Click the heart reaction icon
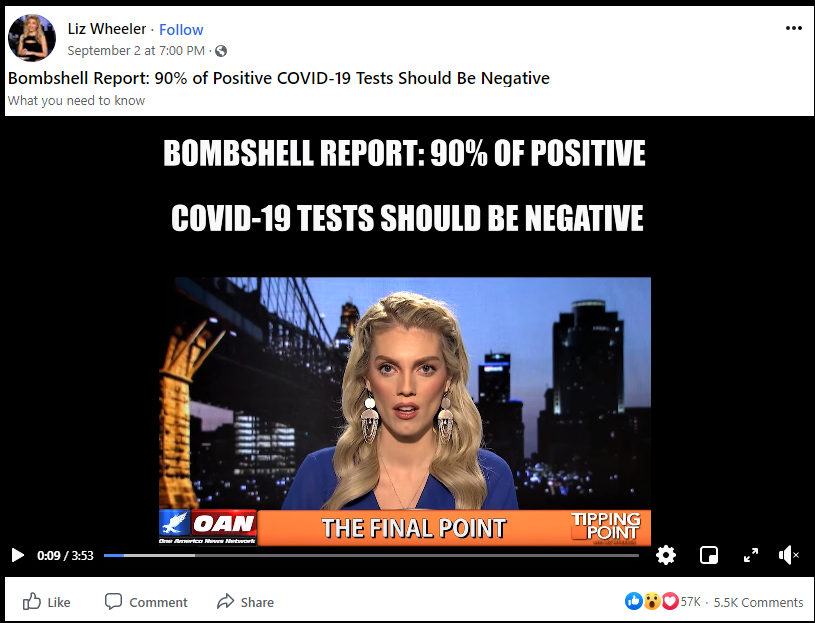Screen dimensions: 815x623 tap(670, 601)
